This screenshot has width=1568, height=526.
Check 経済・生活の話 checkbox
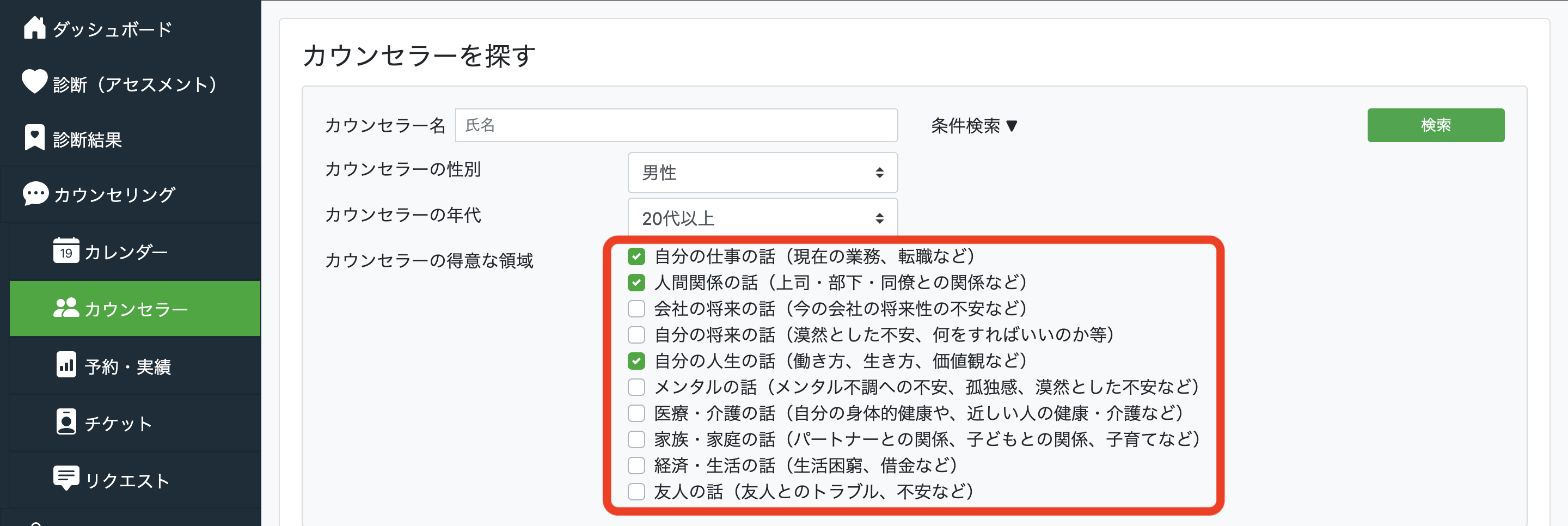click(x=636, y=466)
